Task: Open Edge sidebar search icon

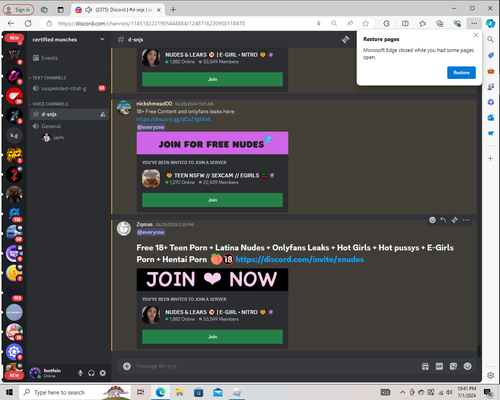Action: coord(490,39)
